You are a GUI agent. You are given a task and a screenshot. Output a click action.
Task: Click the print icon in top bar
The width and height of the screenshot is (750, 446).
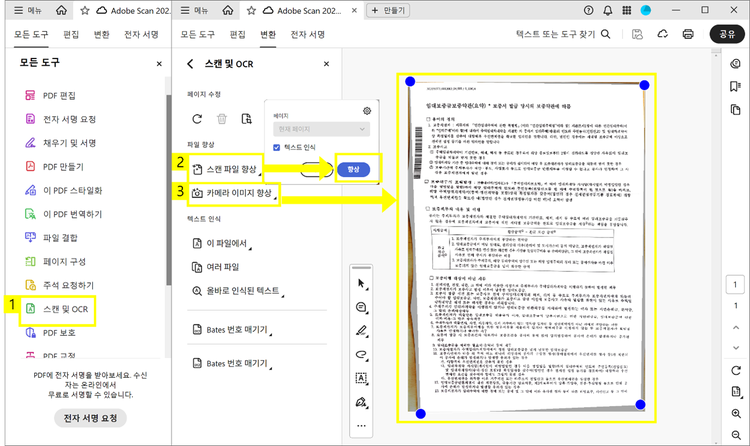[688, 34]
